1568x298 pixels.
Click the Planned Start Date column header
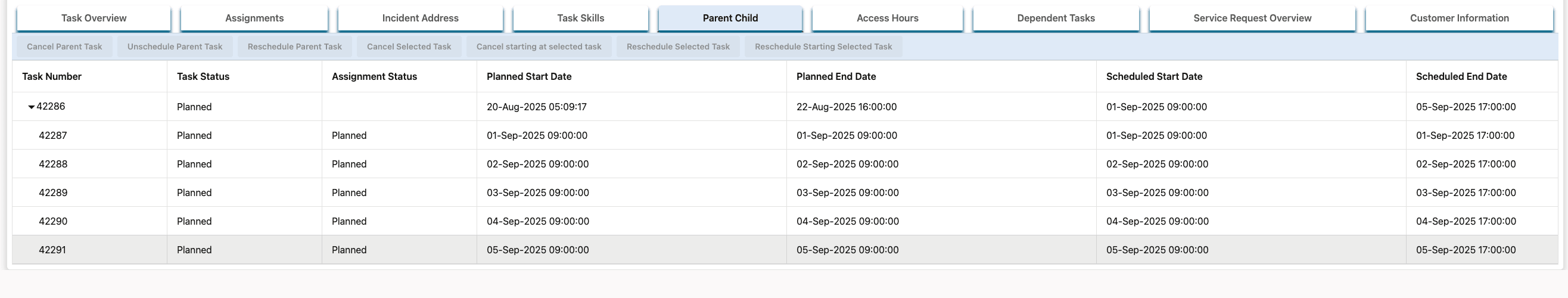(x=529, y=77)
